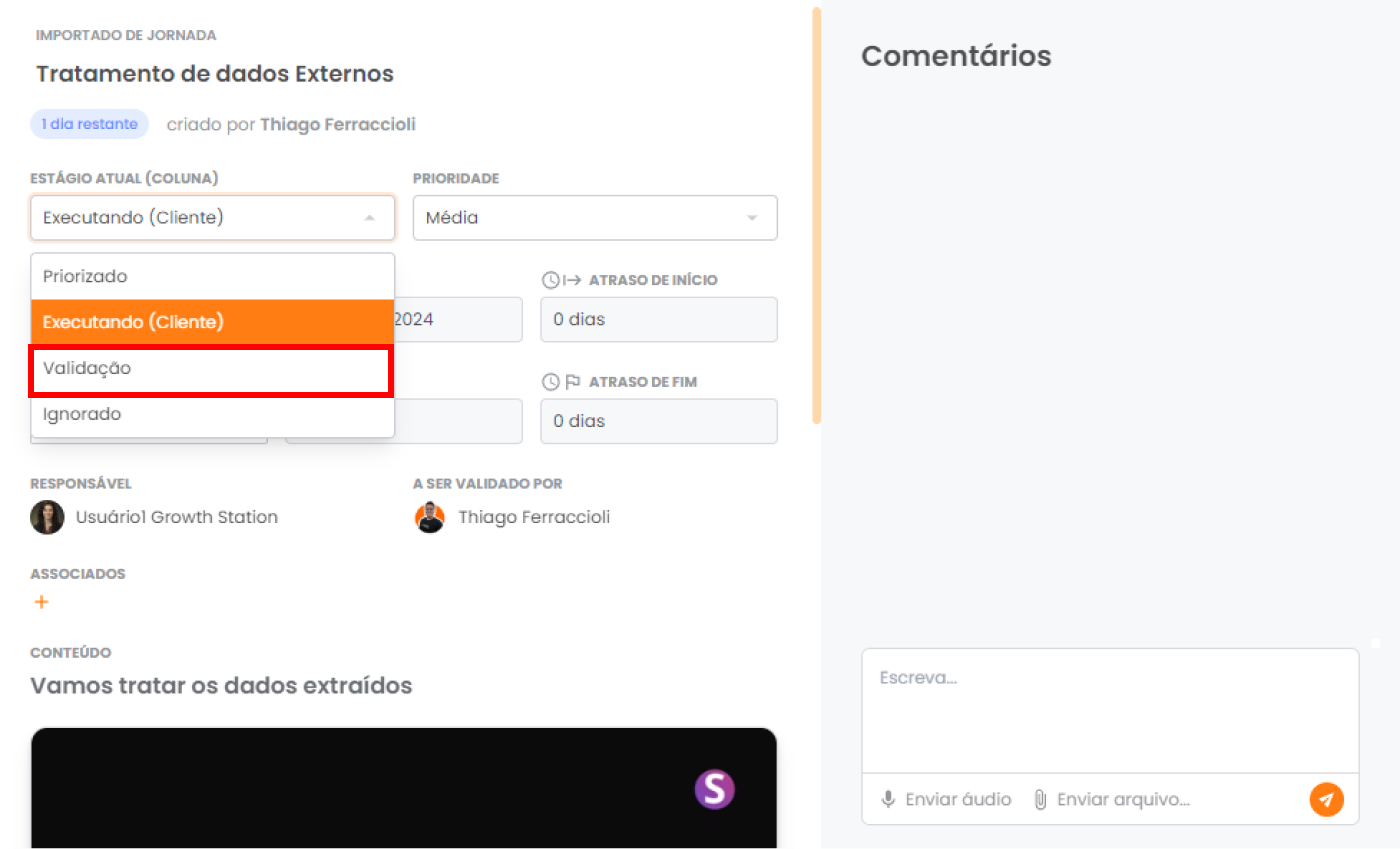
Task: Open the Prioridade Média dropdown
Action: coord(595,218)
